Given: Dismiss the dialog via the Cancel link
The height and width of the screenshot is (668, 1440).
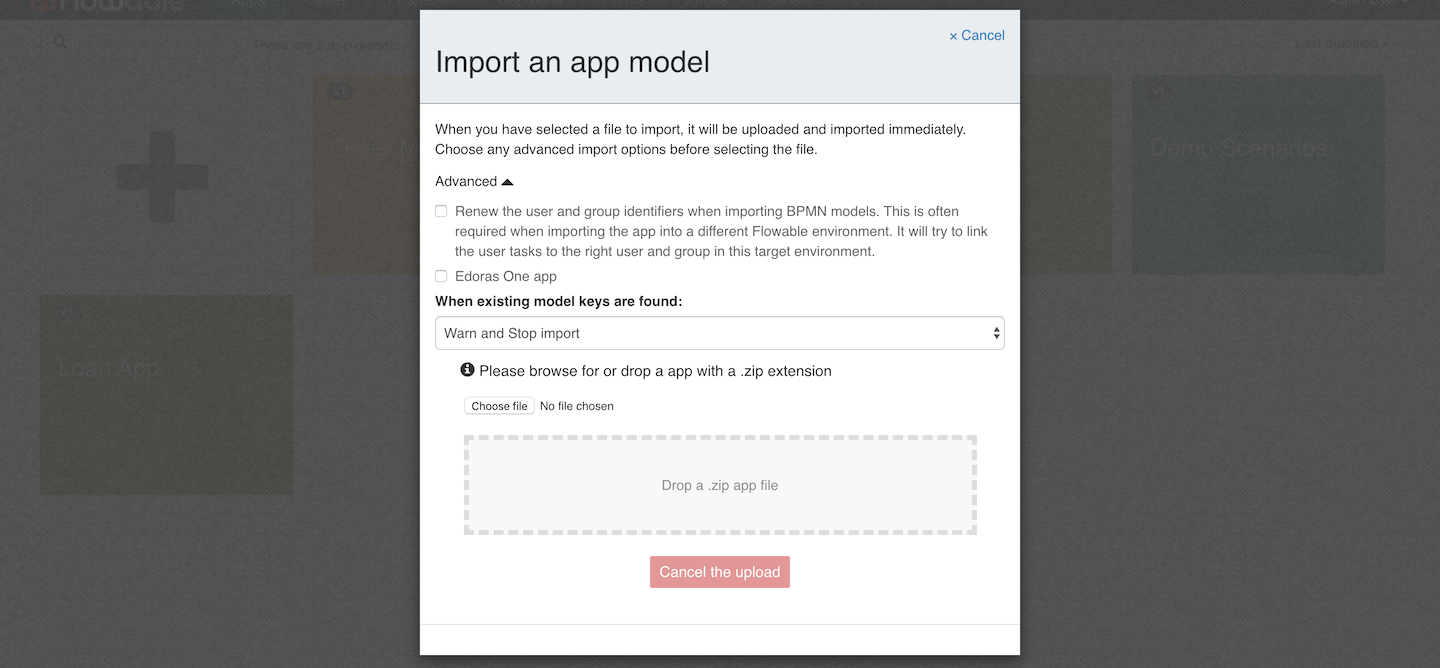Looking at the screenshot, I should (x=983, y=35).
